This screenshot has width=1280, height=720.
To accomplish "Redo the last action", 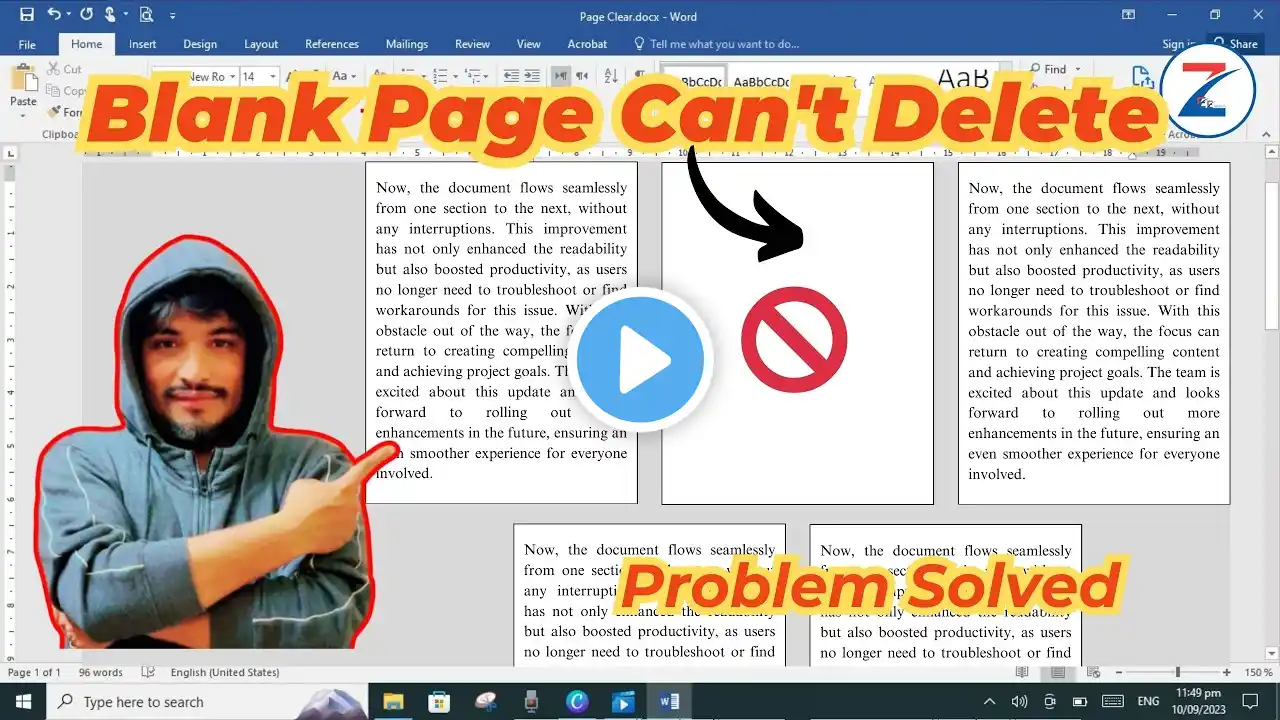I will [86, 15].
